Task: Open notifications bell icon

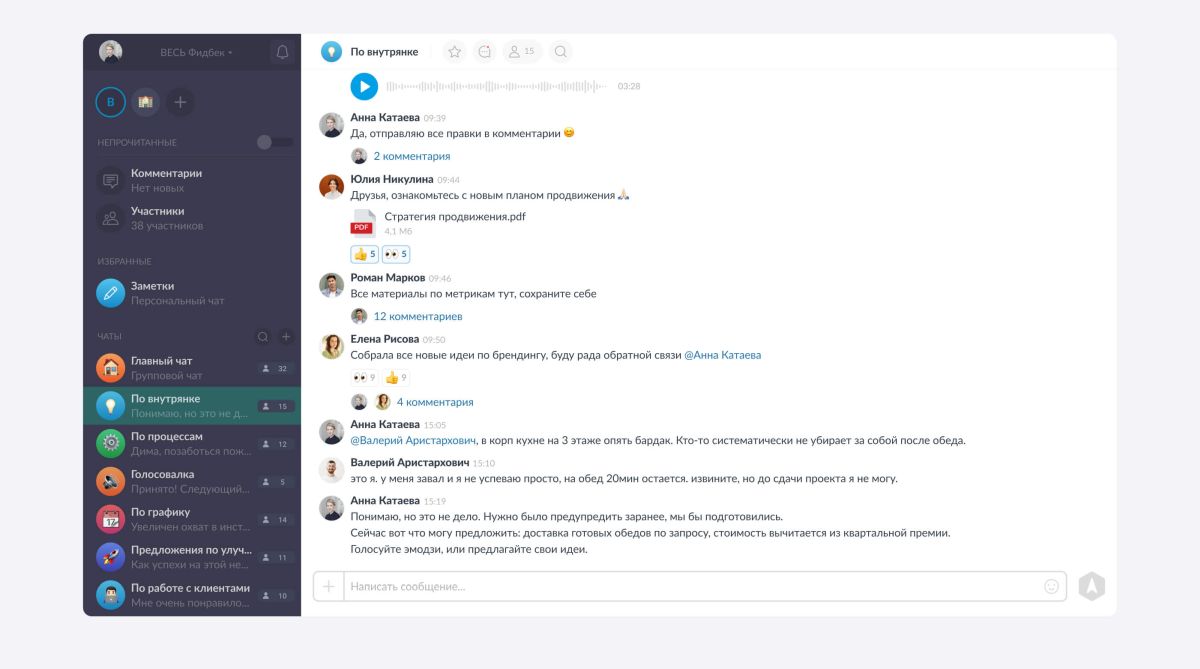Action: (282, 52)
